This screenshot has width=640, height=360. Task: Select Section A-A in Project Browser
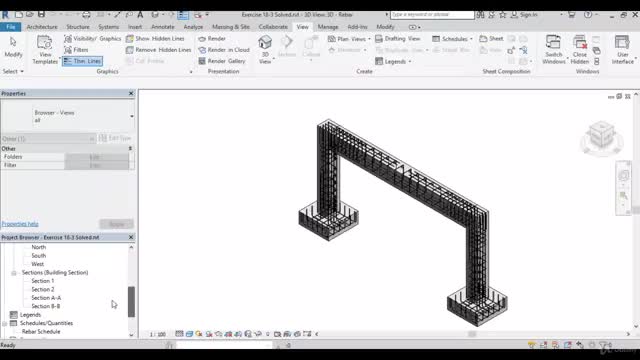(46, 298)
